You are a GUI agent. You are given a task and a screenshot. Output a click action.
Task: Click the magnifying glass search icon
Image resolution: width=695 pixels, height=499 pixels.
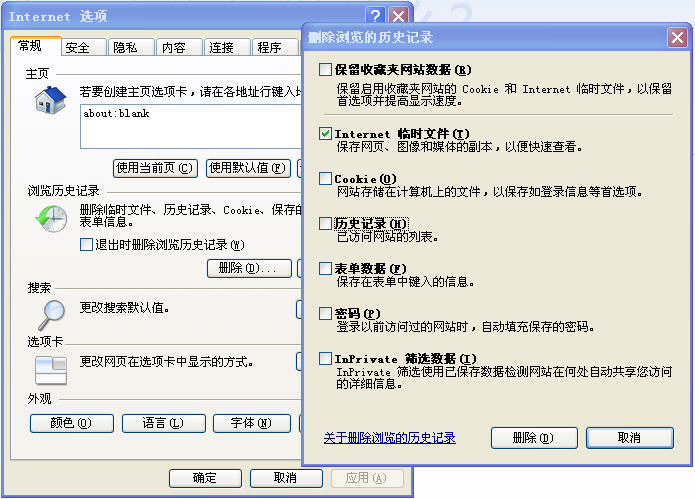point(50,314)
